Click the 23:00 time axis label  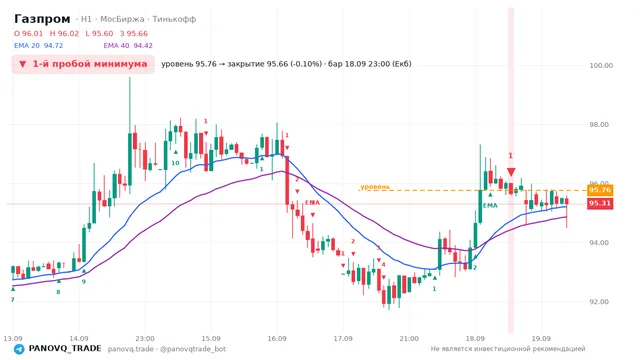pyautogui.click(x=145, y=338)
